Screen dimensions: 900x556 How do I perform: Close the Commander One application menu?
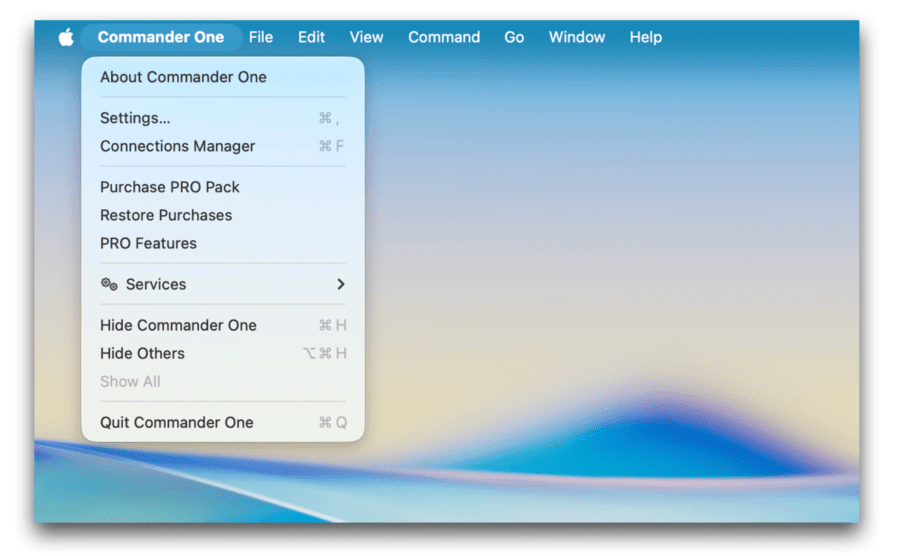[x=161, y=37]
